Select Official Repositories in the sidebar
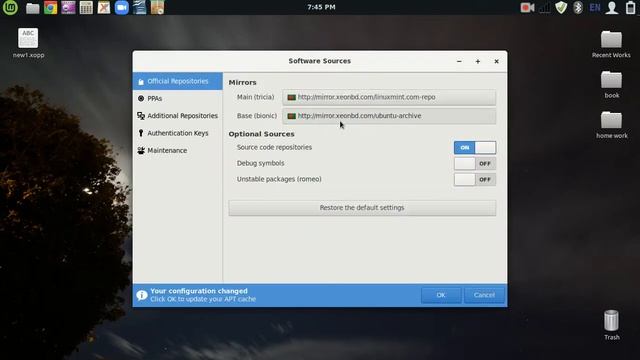The height and width of the screenshot is (360, 640). click(178, 81)
